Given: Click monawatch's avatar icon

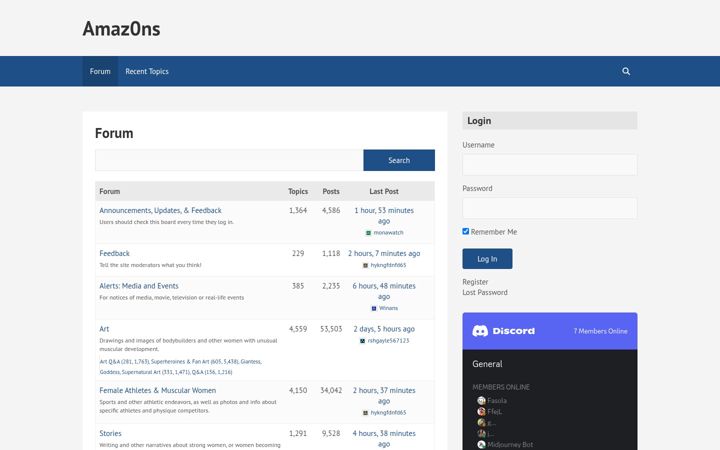Looking at the screenshot, I should point(368,233).
